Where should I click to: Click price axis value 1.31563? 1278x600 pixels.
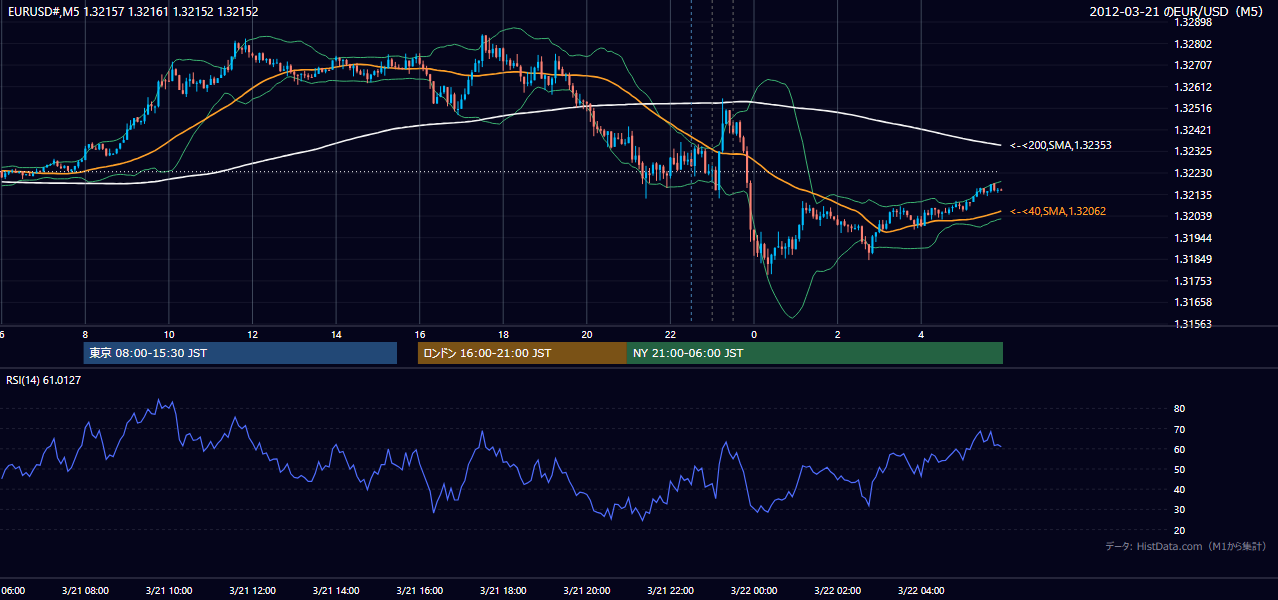point(1194,324)
